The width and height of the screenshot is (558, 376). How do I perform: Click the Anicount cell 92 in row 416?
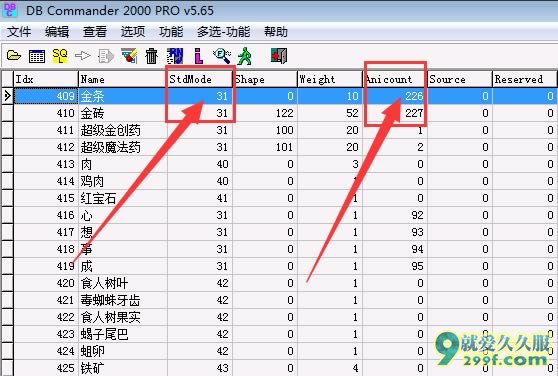[x=395, y=215]
